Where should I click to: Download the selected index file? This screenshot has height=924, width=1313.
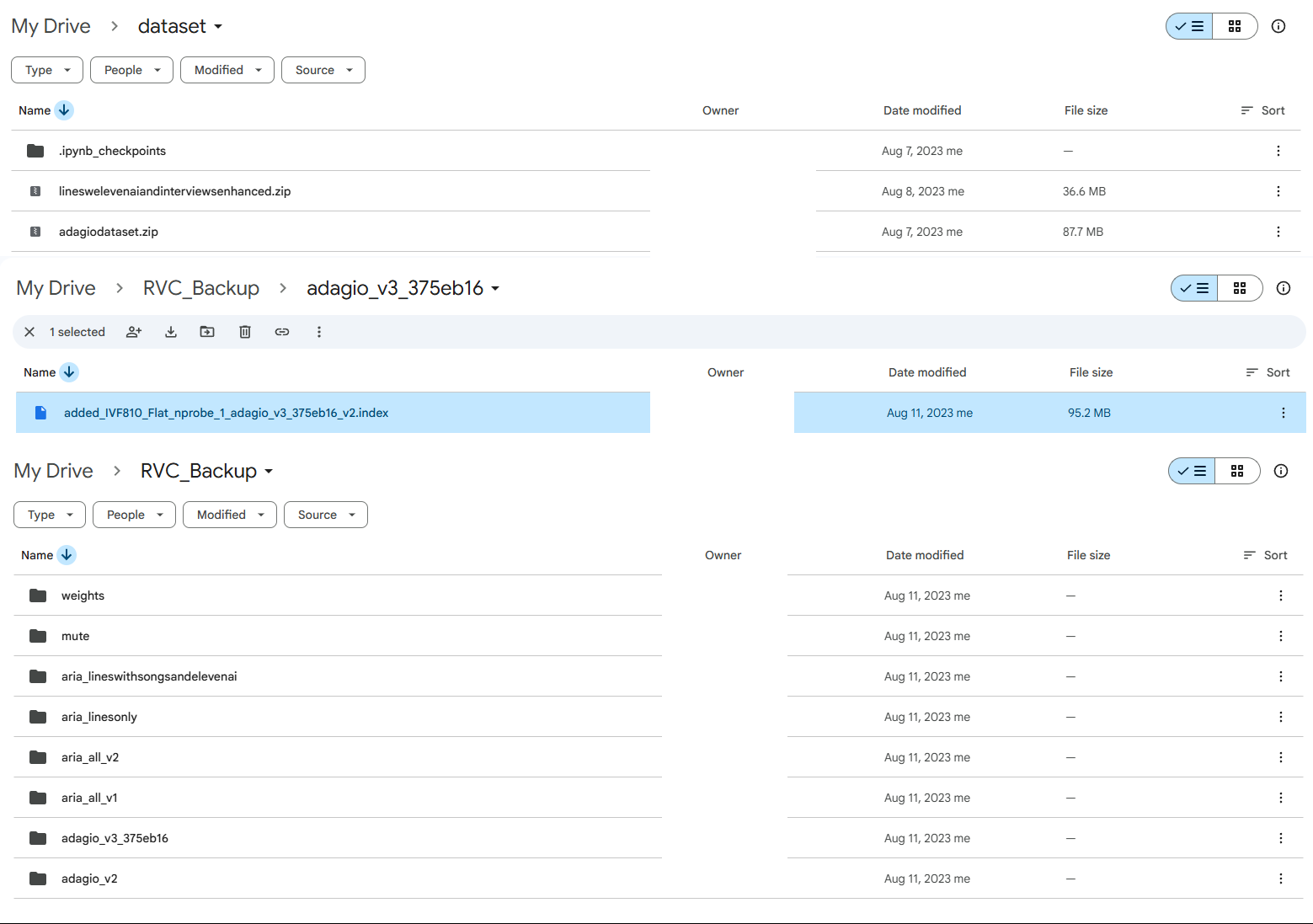tap(171, 332)
